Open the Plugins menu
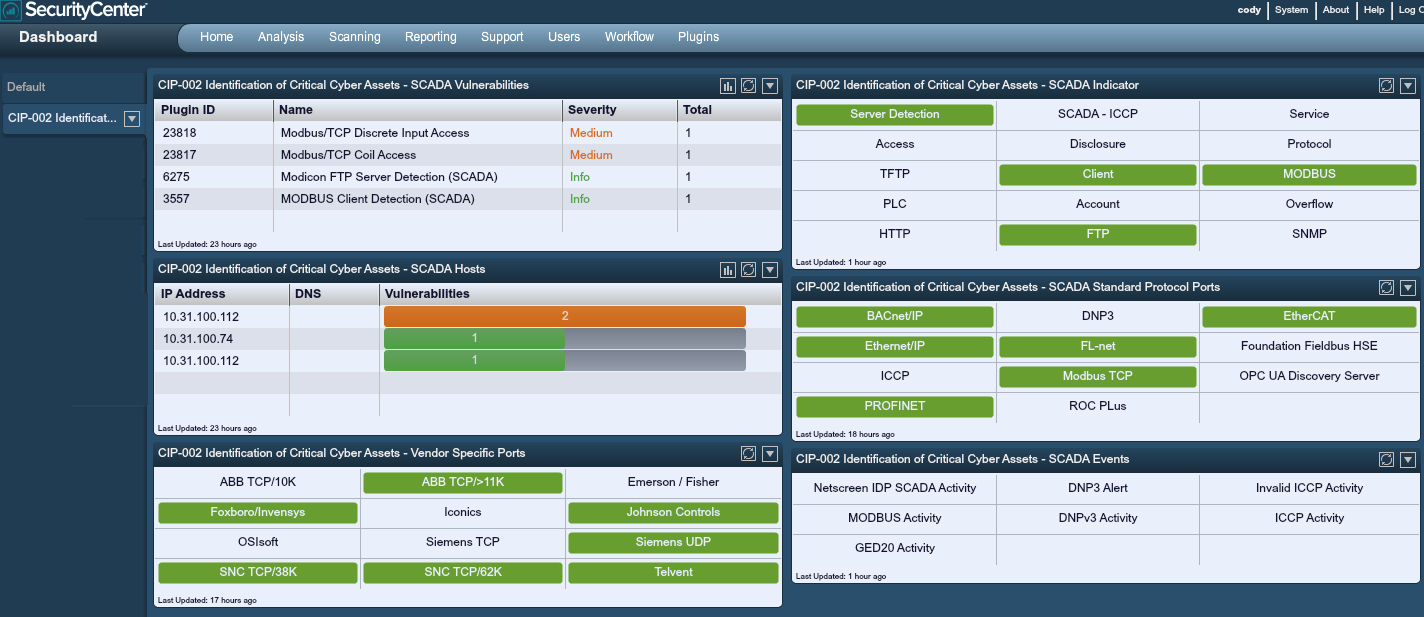Image resolution: width=1424 pixels, height=617 pixels. [x=698, y=37]
